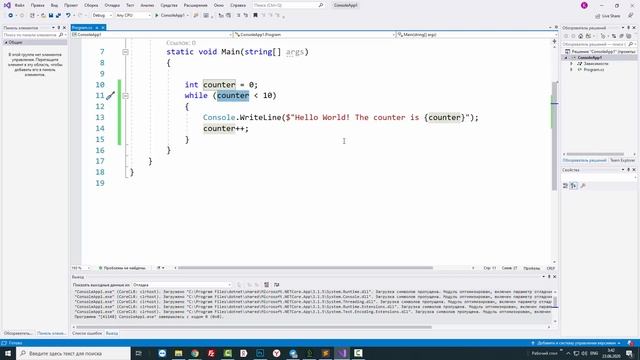Collapse the ConsoleApp1 project node
Image resolution: width=640 pixels, height=360 pixels.
(566, 58)
